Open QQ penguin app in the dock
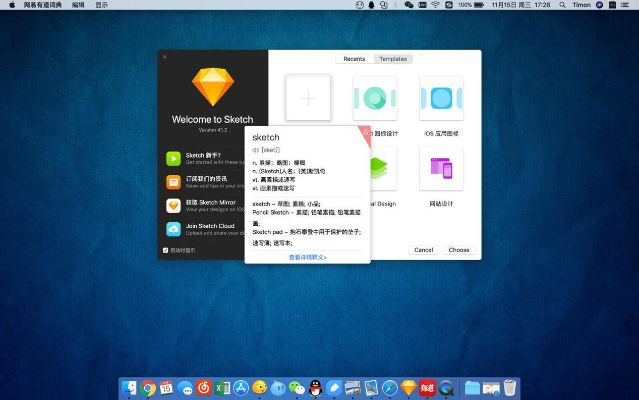 [315, 388]
